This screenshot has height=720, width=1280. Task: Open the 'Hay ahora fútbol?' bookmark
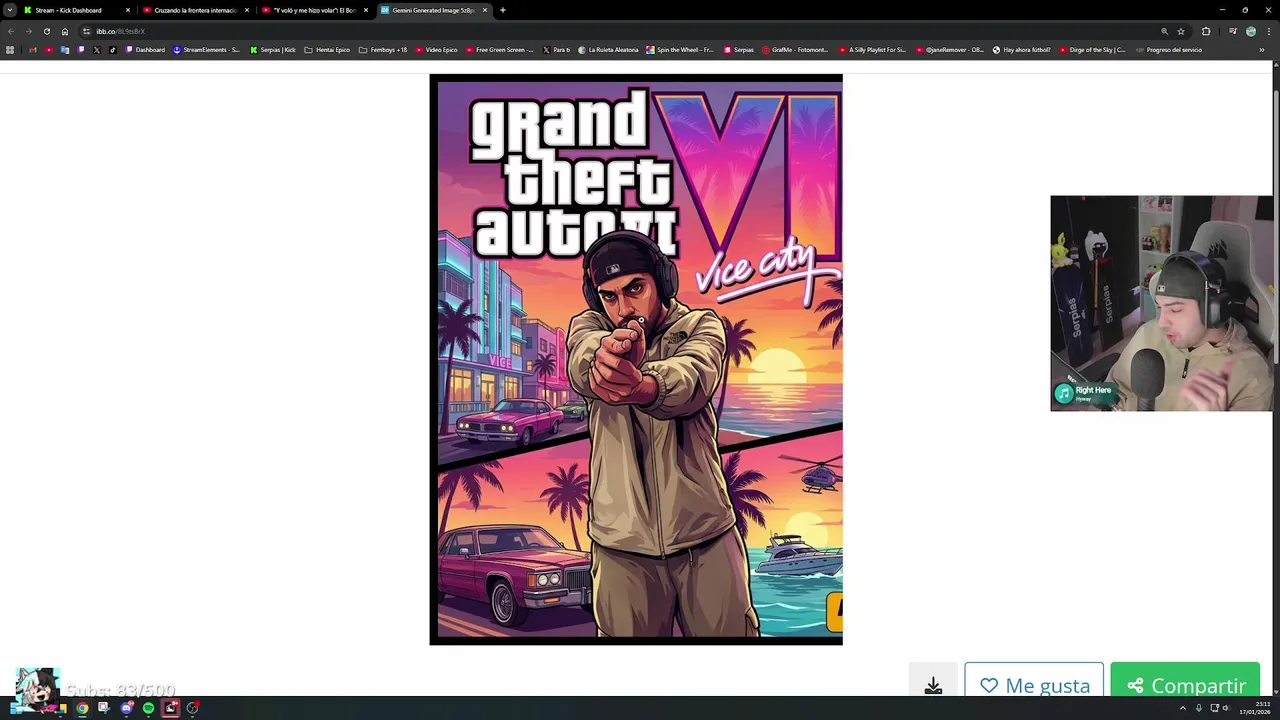pyautogui.click(x=1022, y=49)
